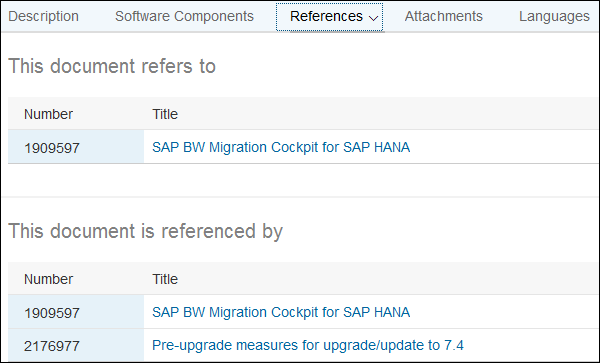Open SAP BW Migration Cockpit link under refers to
Image resolution: width=600 pixels, height=363 pixels.
(x=281, y=147)
